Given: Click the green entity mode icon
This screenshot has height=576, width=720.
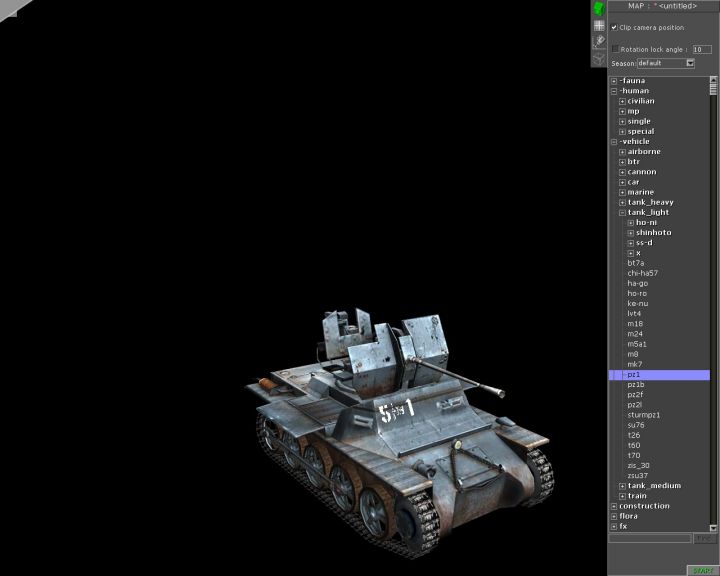Looking at the screenshot, I should 599,8.
